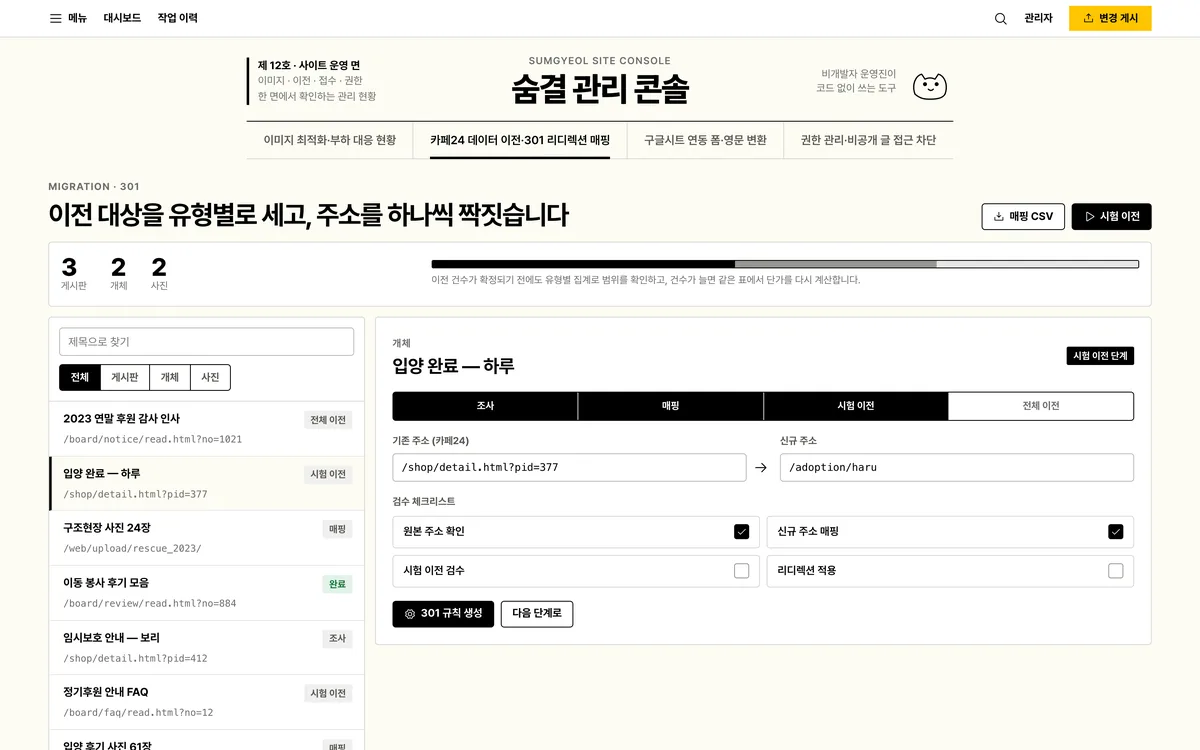Open 정기후원 안내 FAQ list item
The height and width of the screenshot is (750, 1200).
206,702
